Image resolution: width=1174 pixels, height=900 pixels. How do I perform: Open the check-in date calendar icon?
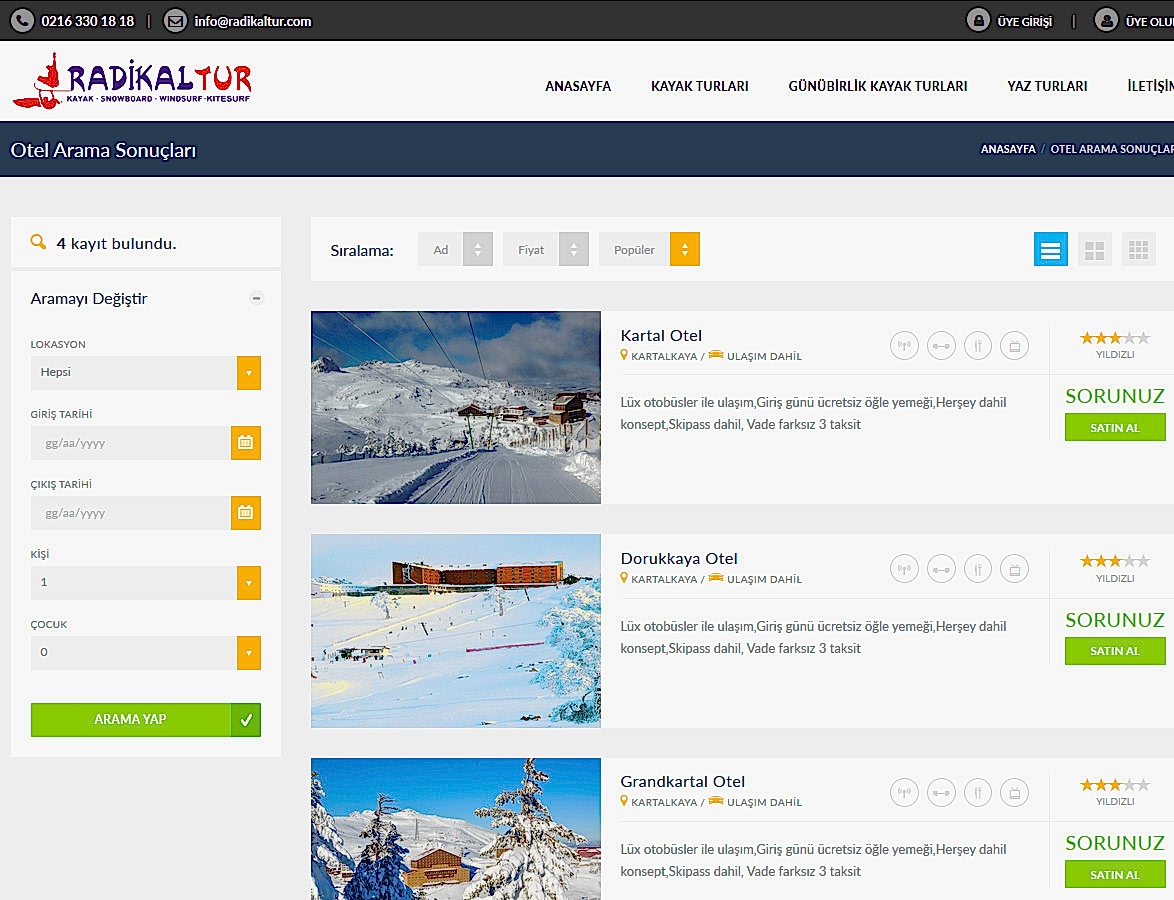pos(246,443)
